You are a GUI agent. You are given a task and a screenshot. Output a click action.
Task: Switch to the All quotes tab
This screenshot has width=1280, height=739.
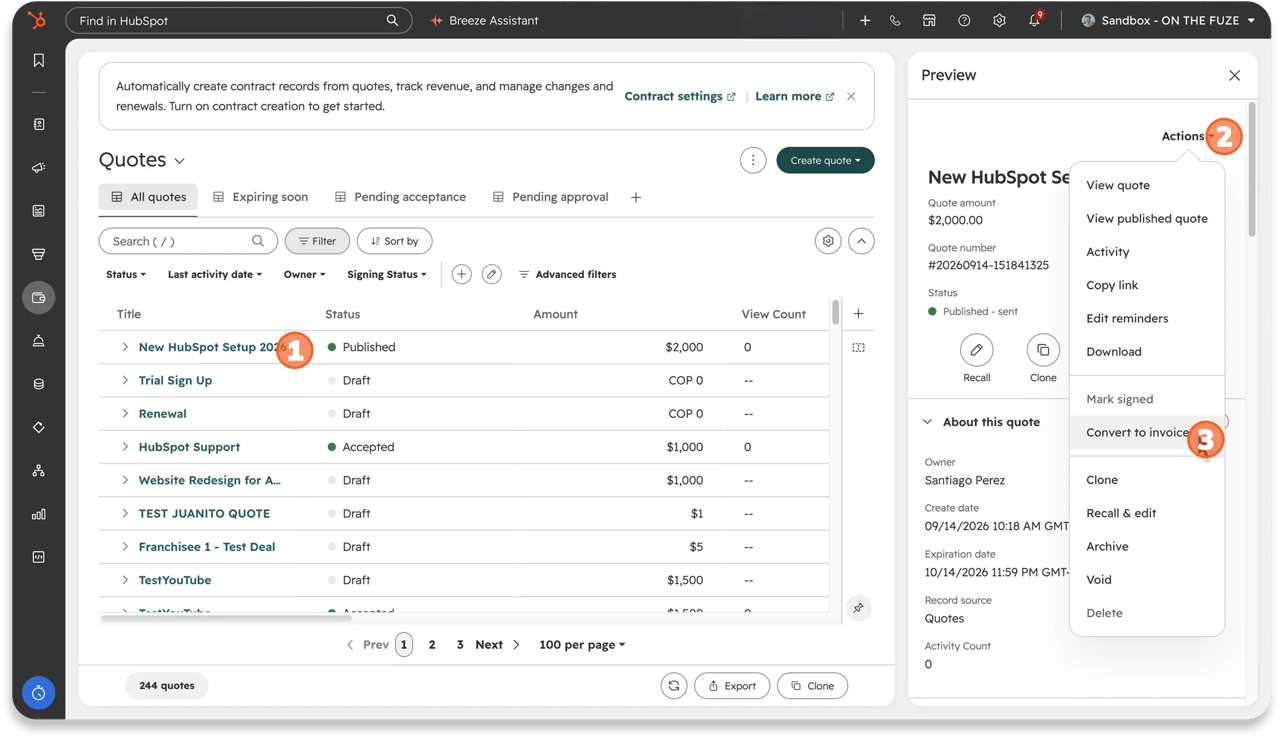coord(148,197)
